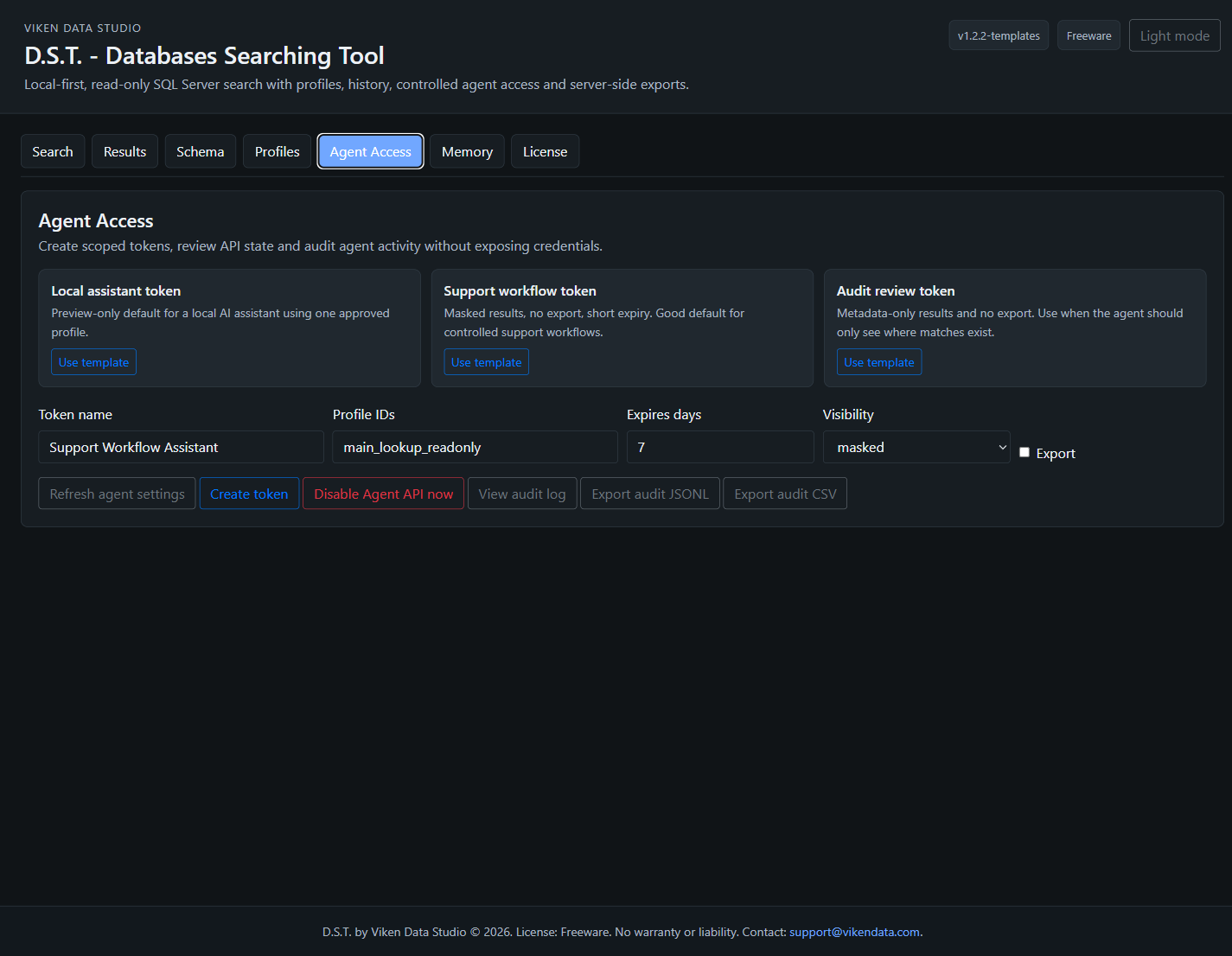Switch to the License tab

(x=546, y=151)
